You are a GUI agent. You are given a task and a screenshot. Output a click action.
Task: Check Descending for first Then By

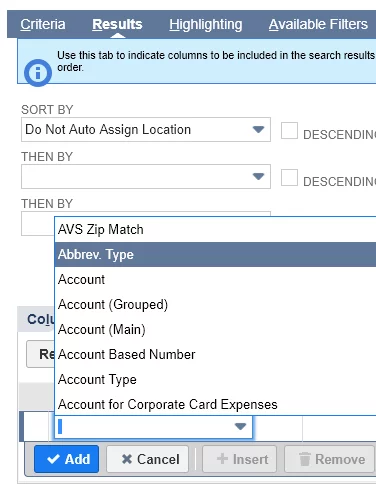click(289, 177)
